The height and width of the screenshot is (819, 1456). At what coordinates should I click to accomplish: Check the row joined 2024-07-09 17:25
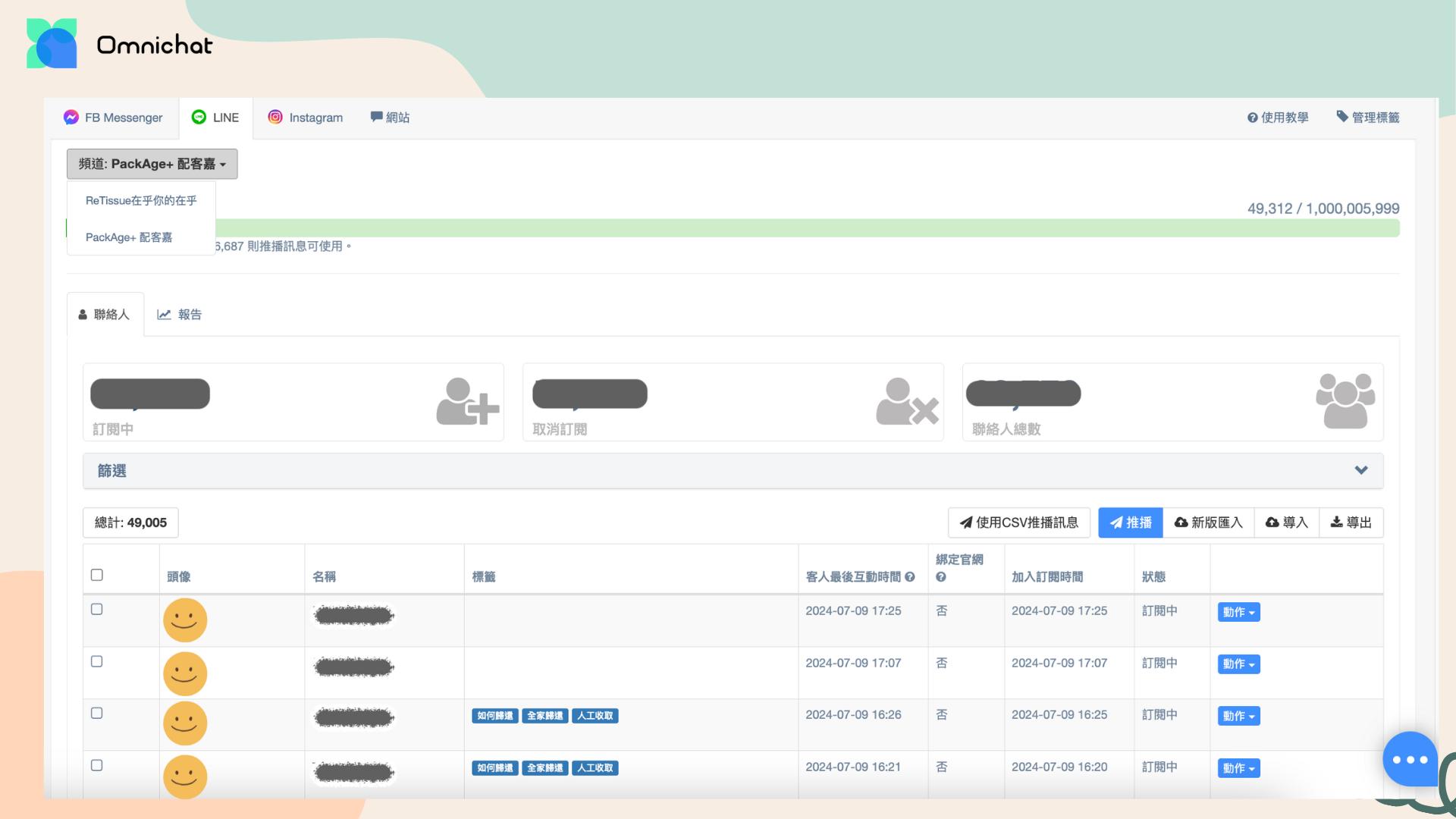[x=97, y=609]
